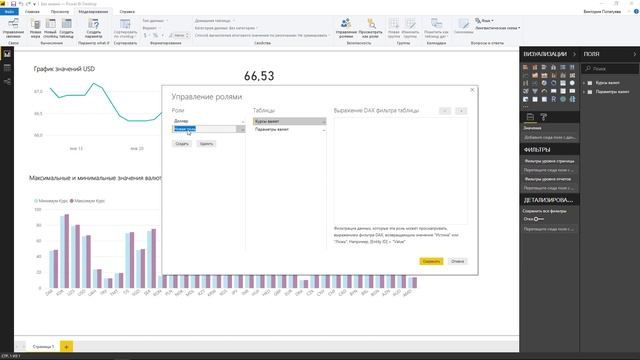Create a Новая мера measure
This screenshot has height=360, width=640.
coord(36,29)
